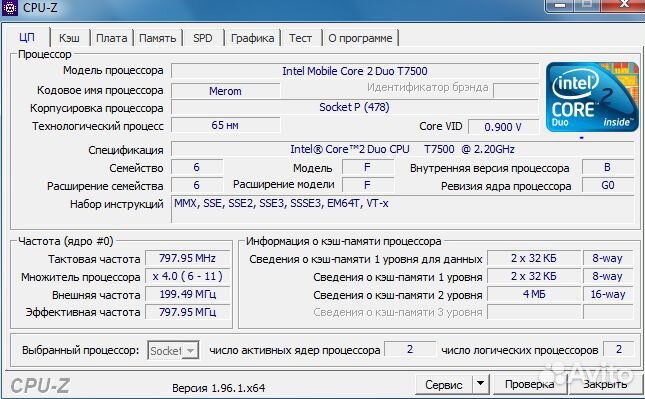Click the Эффективная частота 797.95 МГц value
The width and height of the screenshot is (645, 399).
coord(188,312)
